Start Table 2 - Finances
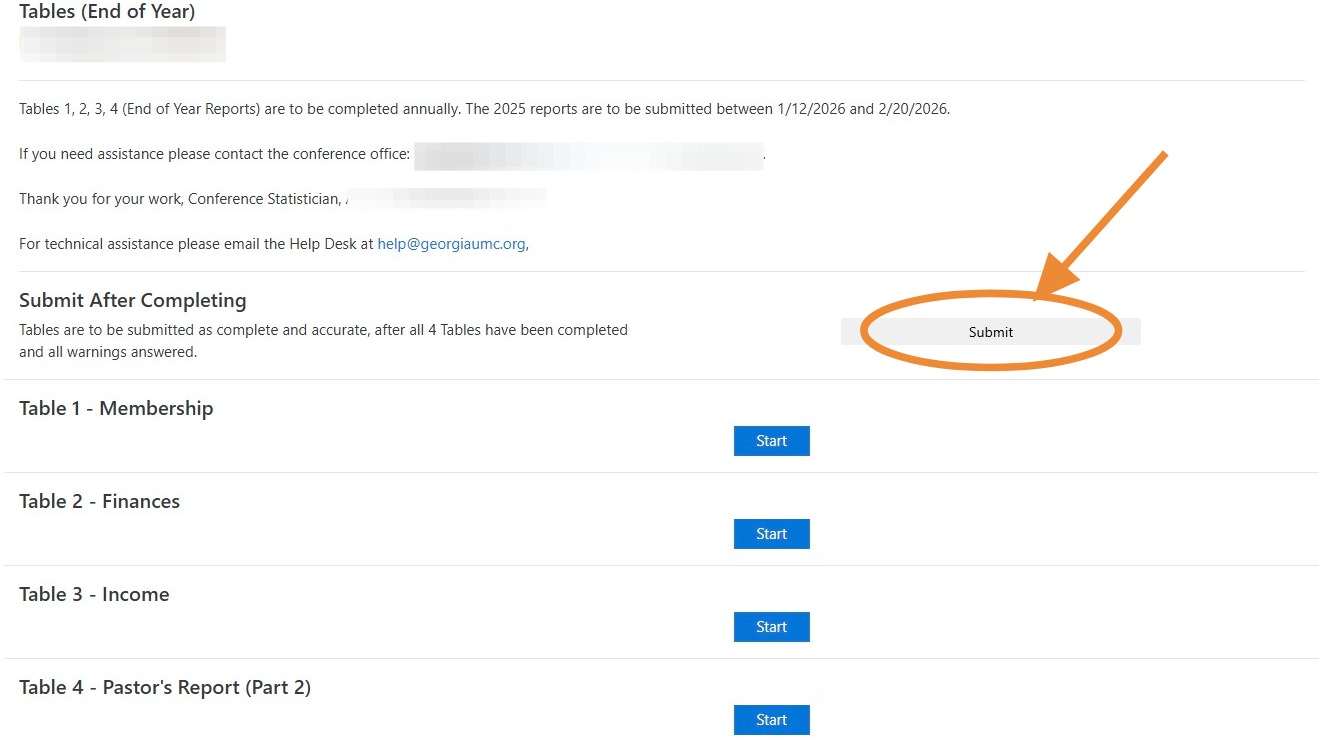 pos(771,534)
